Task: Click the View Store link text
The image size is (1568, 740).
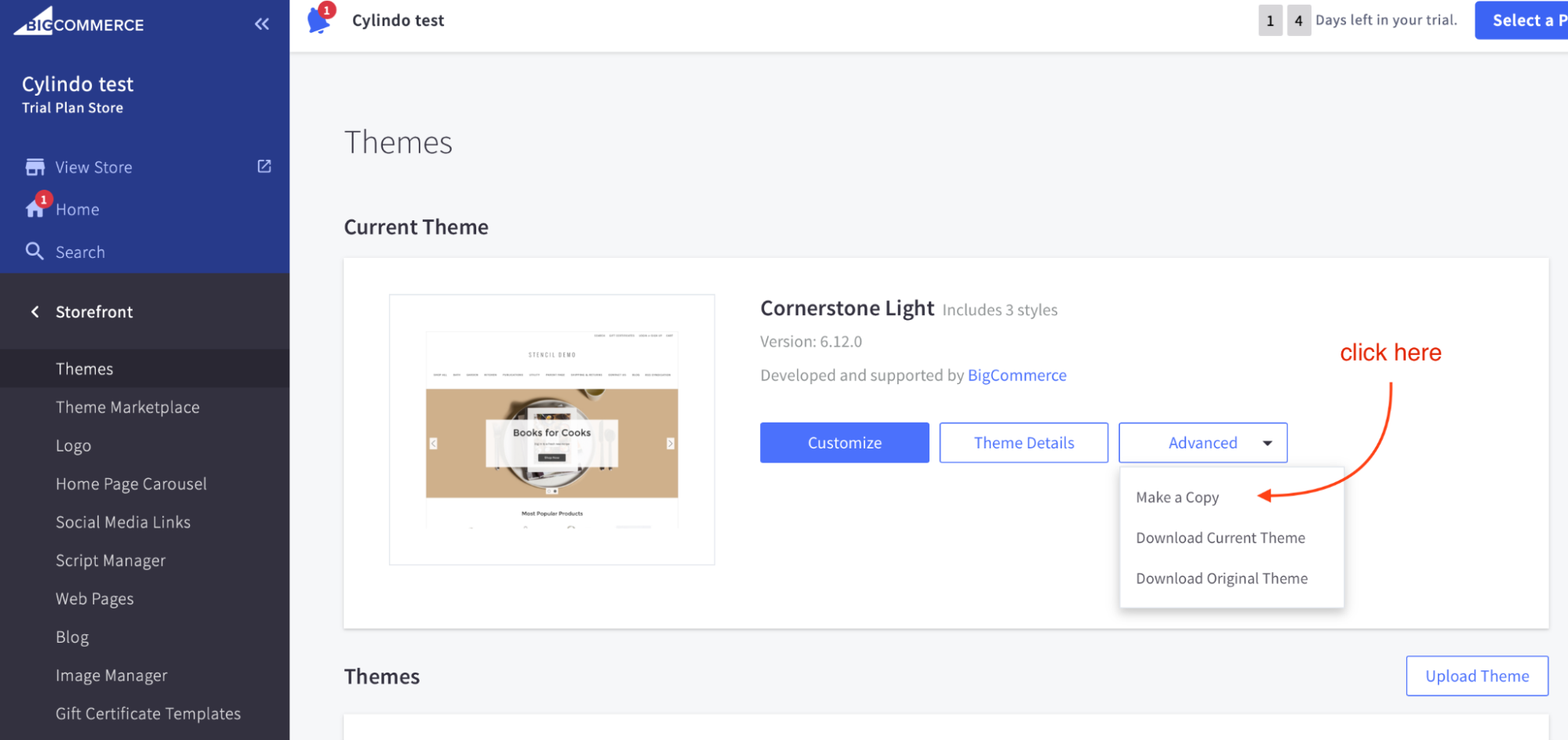Action: (93, 167)
